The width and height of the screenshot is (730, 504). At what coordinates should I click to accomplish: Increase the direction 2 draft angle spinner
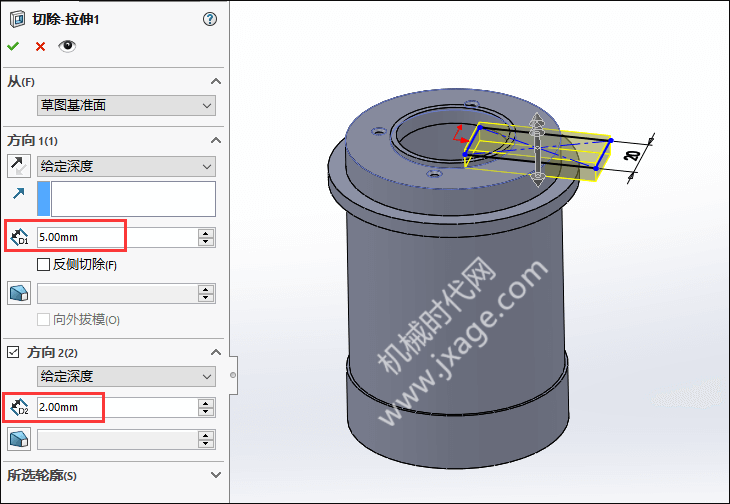tap(206, 435)
